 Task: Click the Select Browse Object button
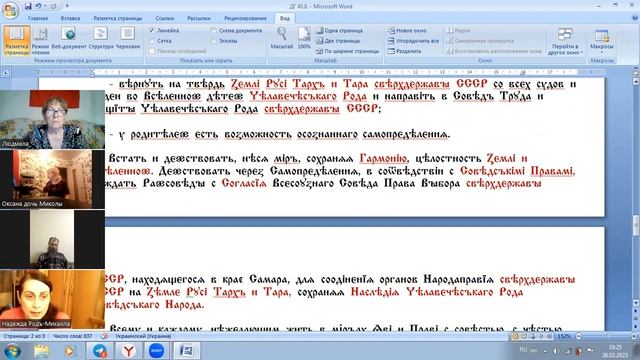636,318
